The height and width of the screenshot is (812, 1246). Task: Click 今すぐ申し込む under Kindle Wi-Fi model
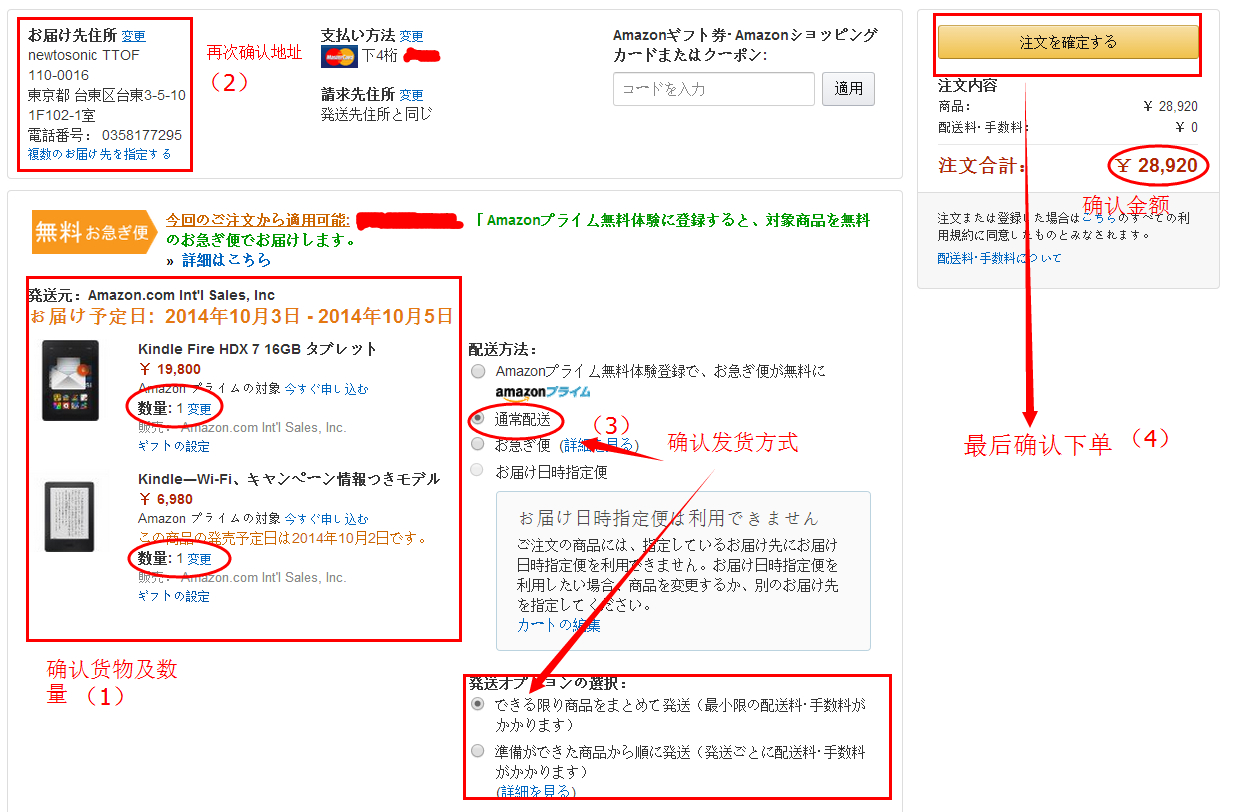(x=326, y=519)
